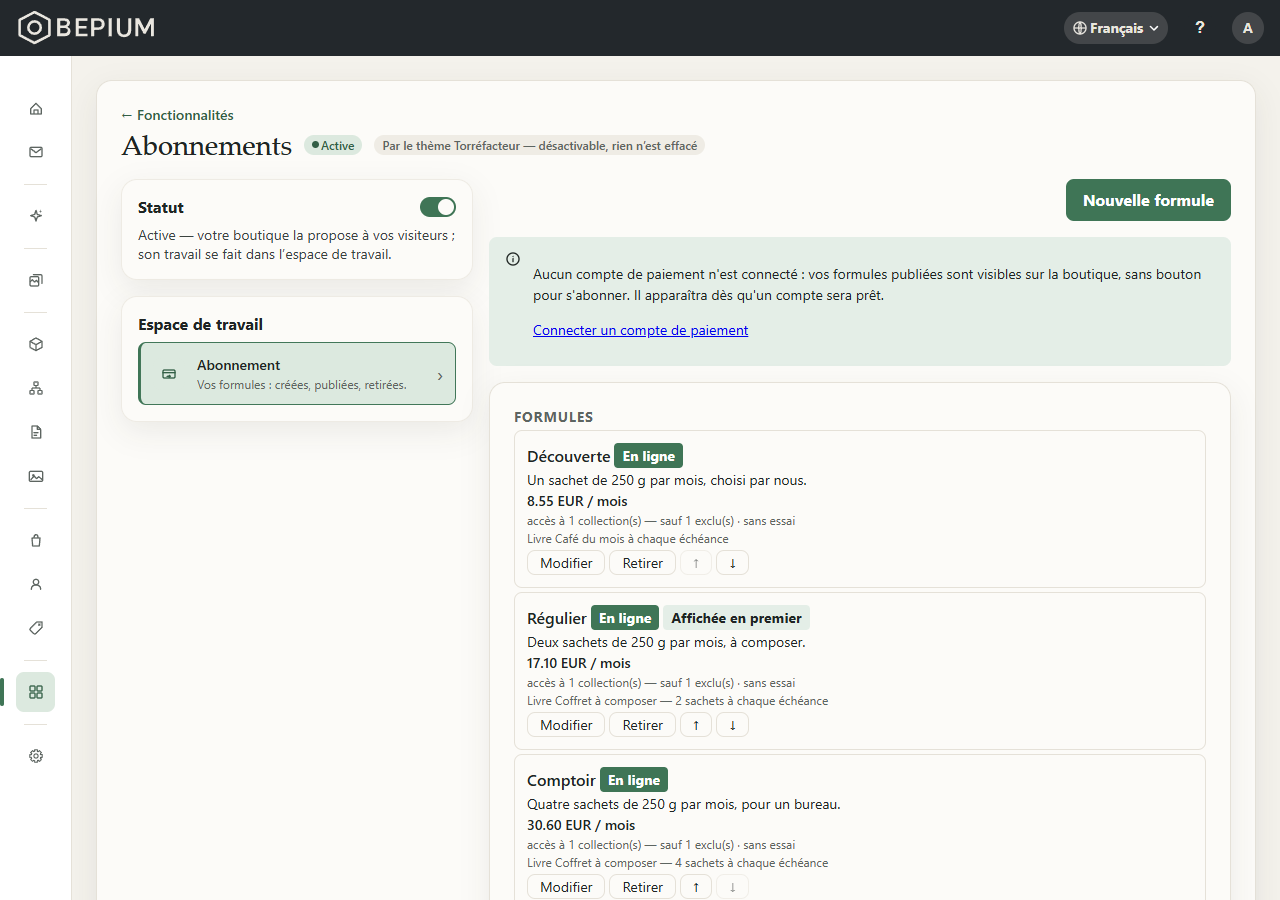Open the stacked image gallery sidebar icon

click(x=36, y=280)
